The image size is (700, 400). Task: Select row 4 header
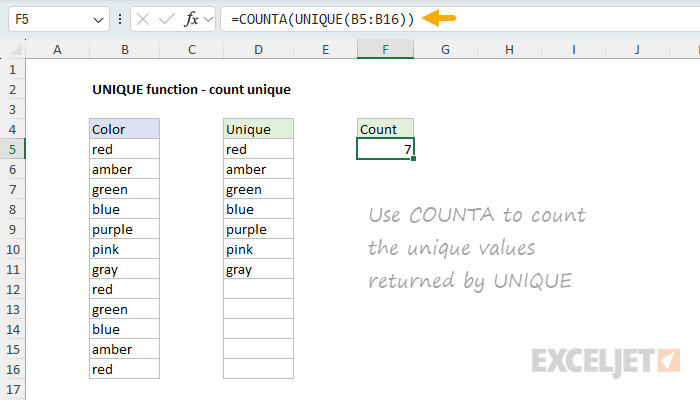pyautogui.click(x=12, y=129)
